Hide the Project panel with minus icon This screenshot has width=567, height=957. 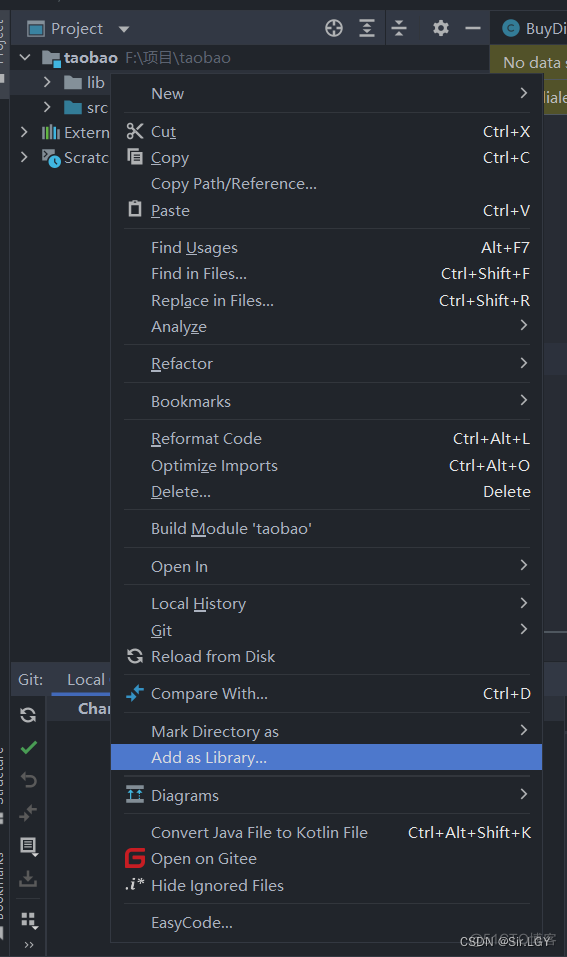[473, 28]
